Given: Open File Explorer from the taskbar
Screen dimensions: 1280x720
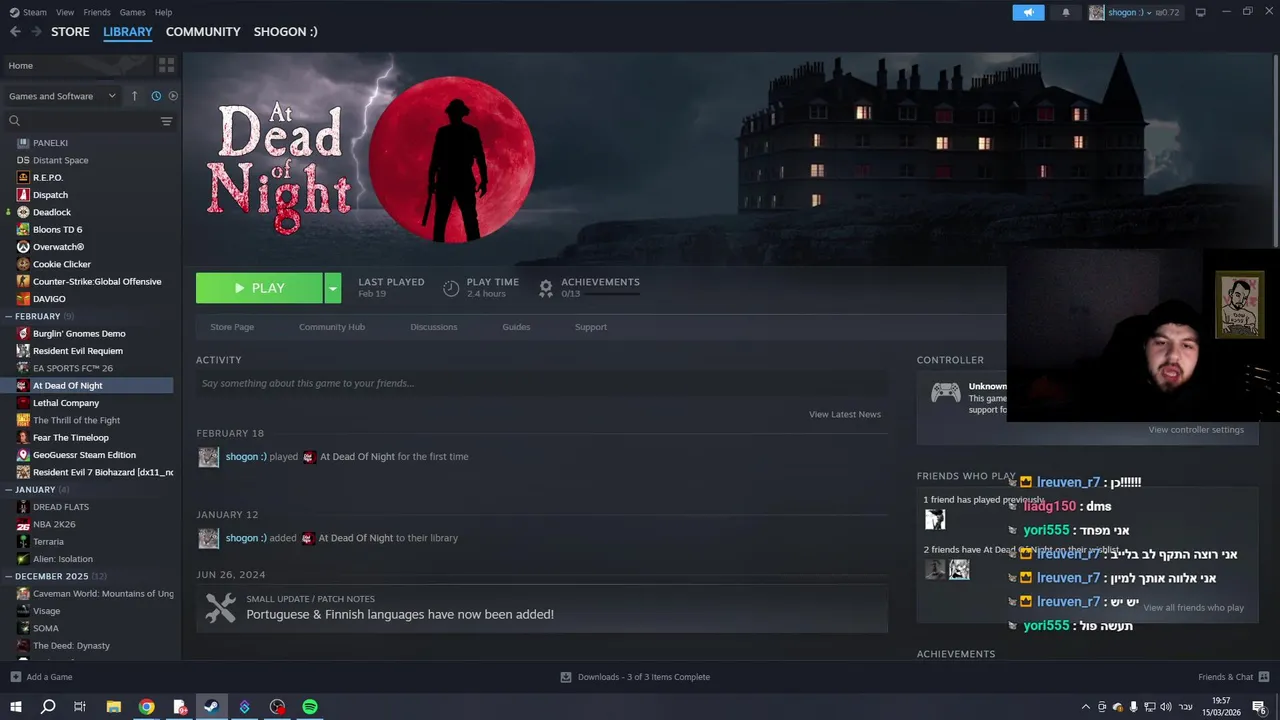Looking at the screenshot, I should [x=114, y=707].
